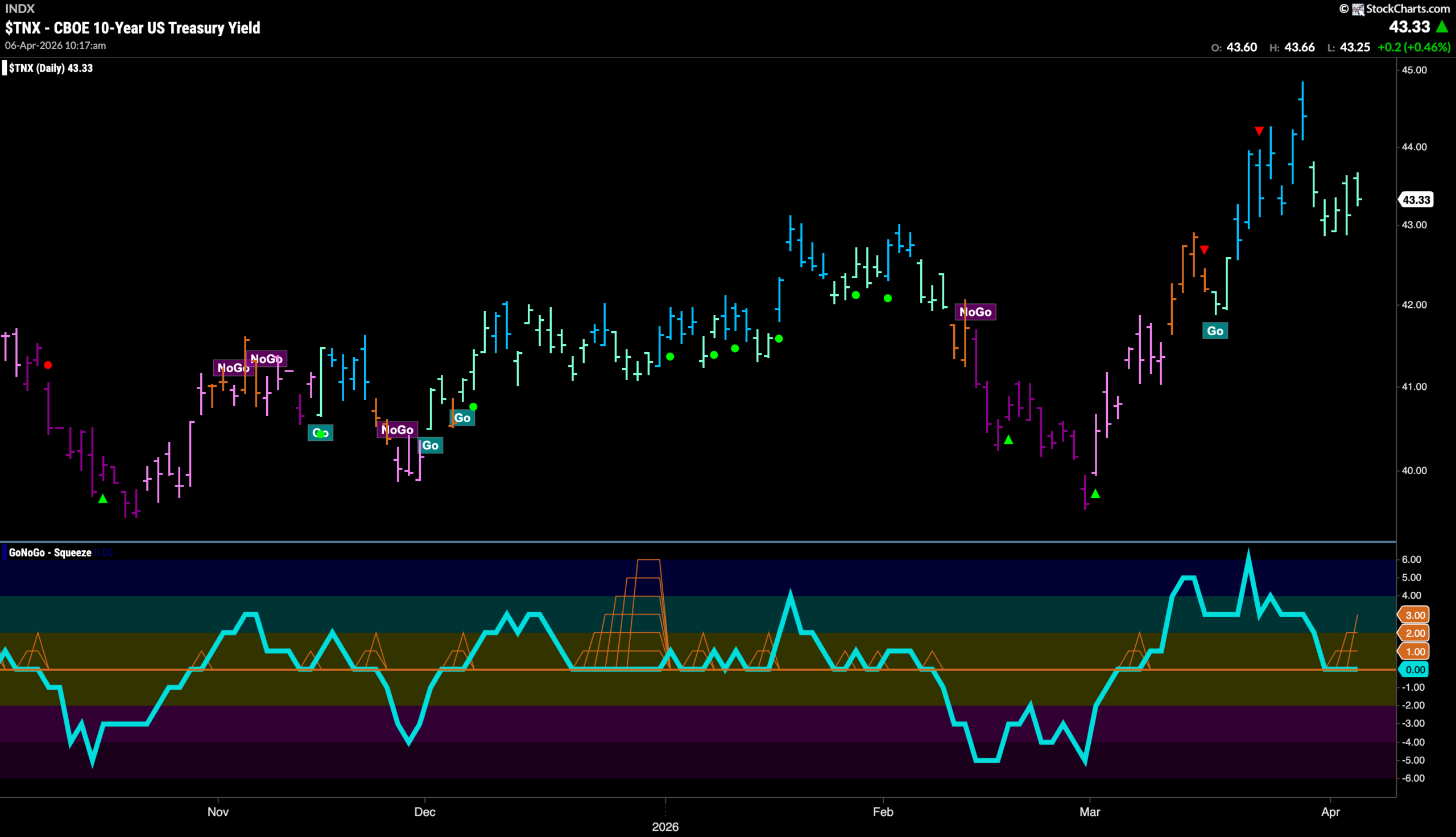Click the 45.00 price axis label
This screenshot has height=837, width=1456.
click(1414, 70)
